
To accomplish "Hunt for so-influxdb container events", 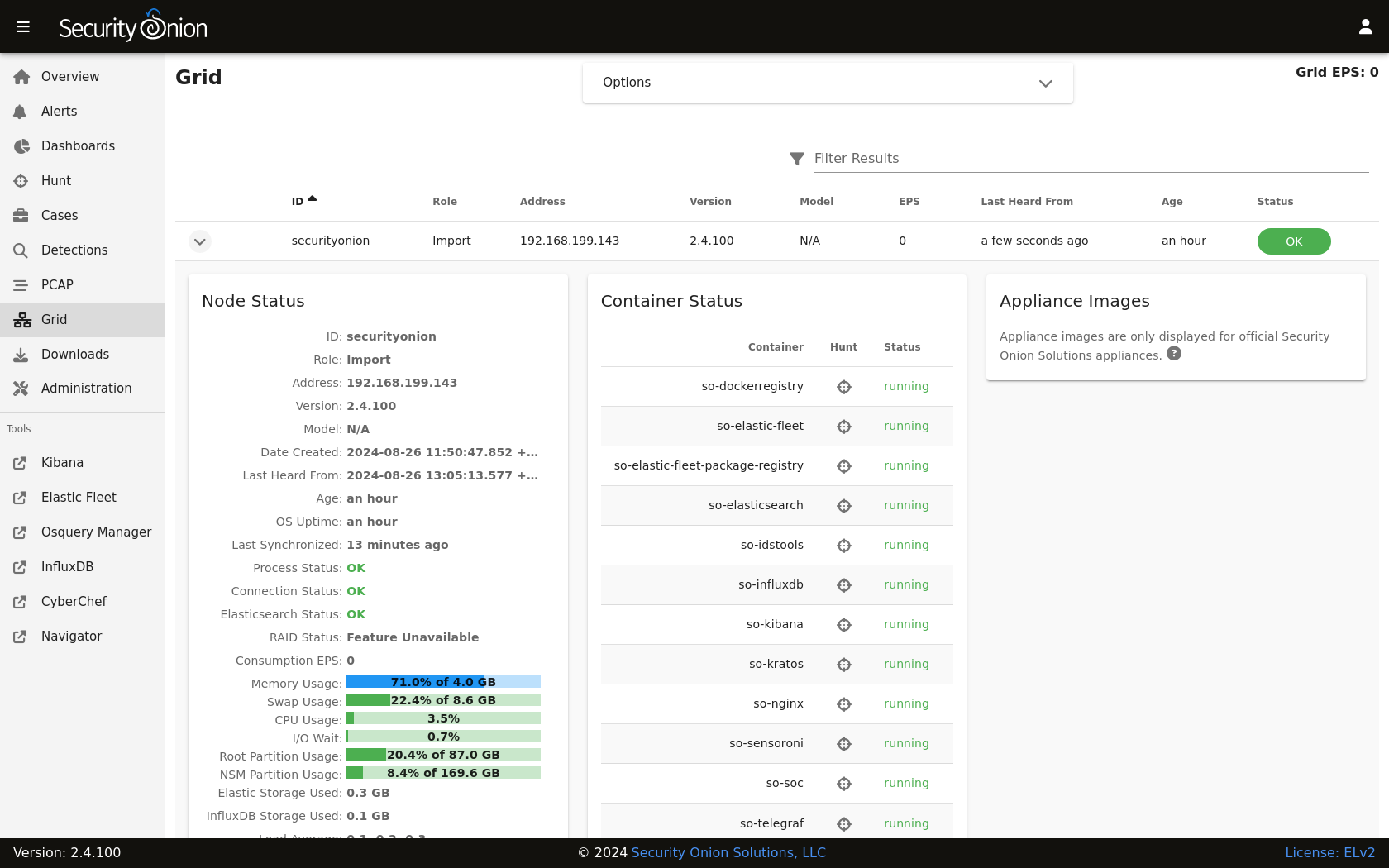I will pyautogui.click(x=844, y=585).
